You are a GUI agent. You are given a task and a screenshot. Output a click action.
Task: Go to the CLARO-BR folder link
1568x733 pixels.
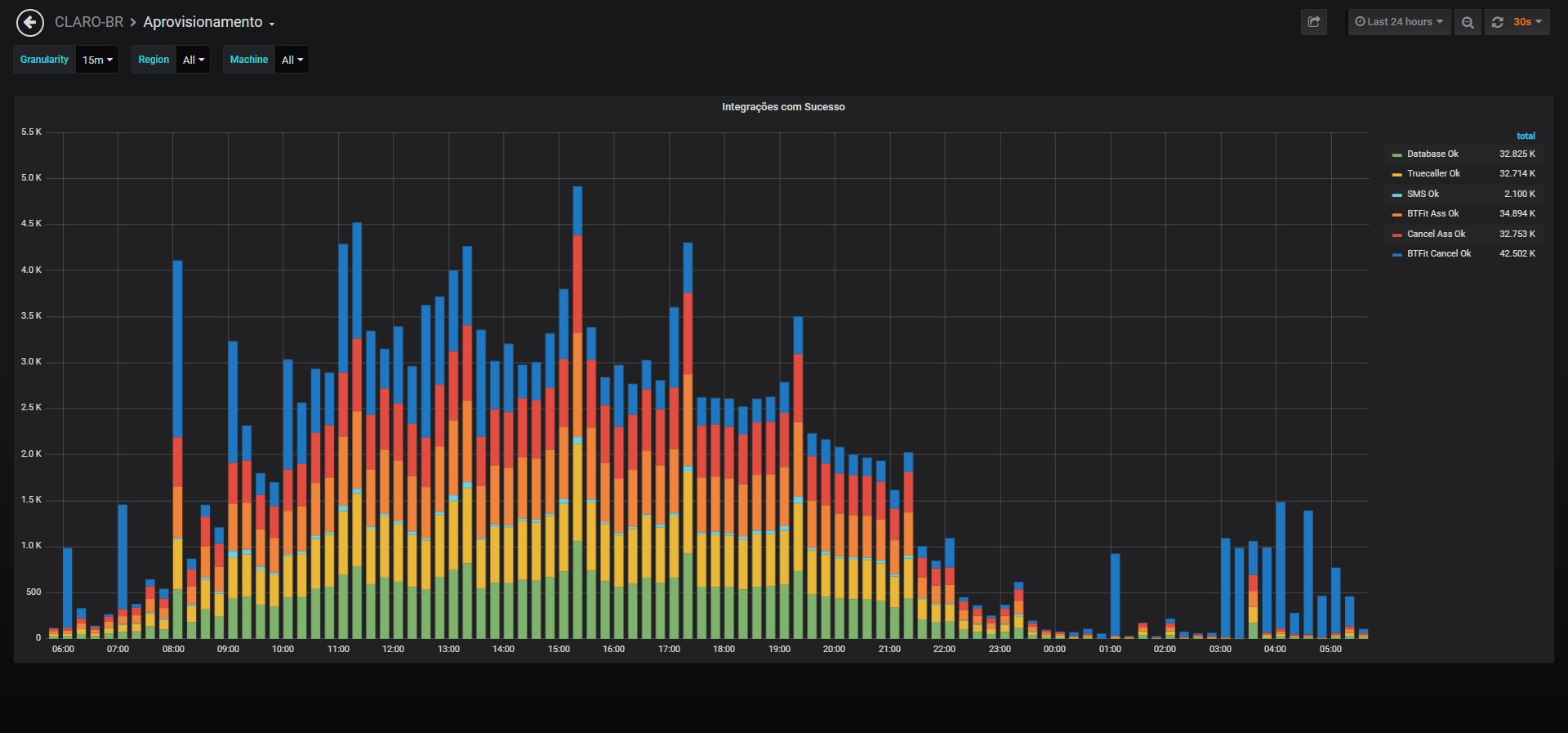tap(89, 22)
